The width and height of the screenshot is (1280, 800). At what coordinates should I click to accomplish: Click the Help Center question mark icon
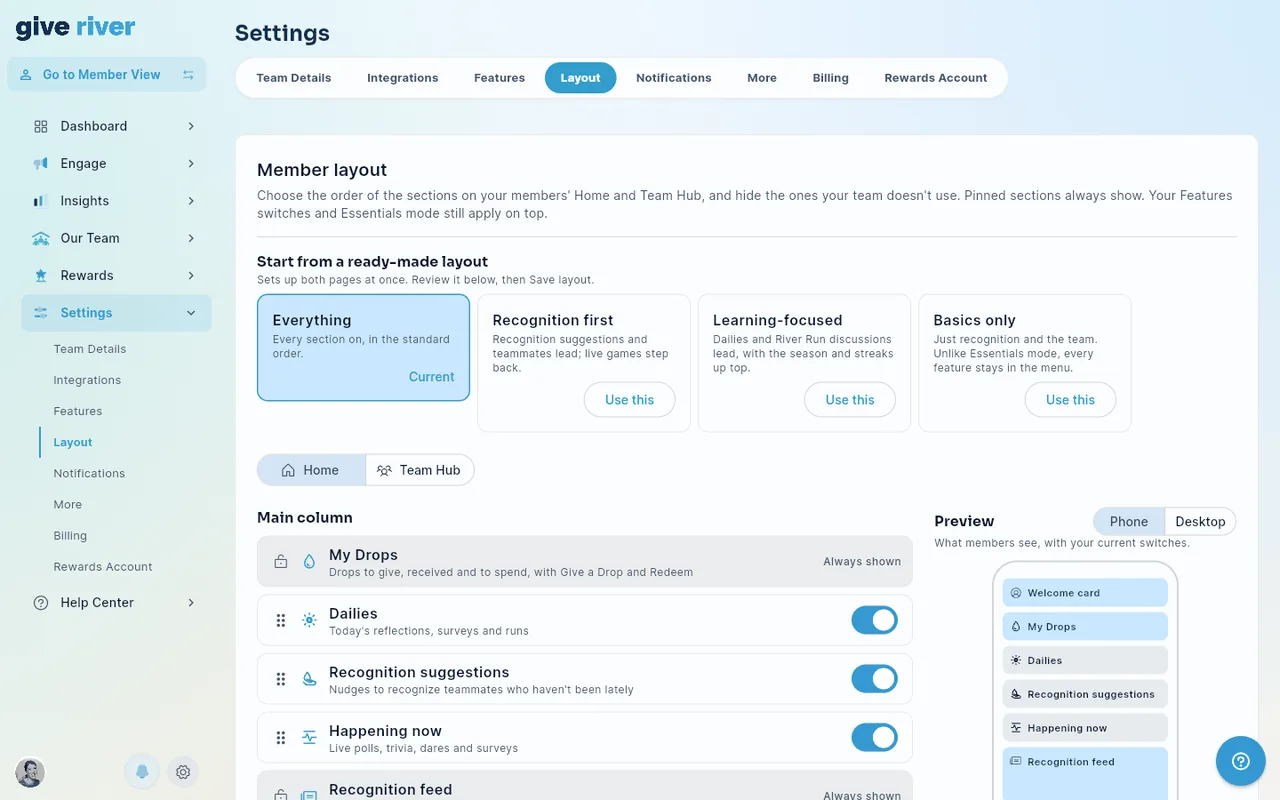(41, 603)
